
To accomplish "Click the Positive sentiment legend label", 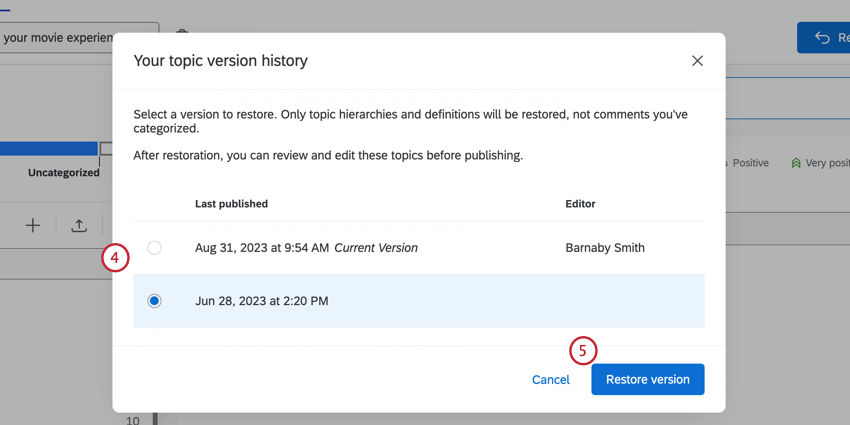I will pos(750,163).
